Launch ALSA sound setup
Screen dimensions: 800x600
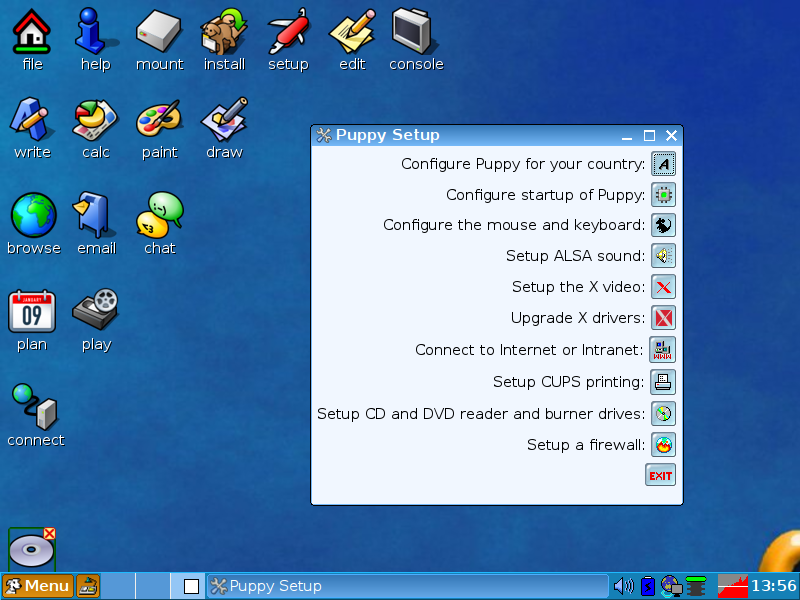point(661,256)
